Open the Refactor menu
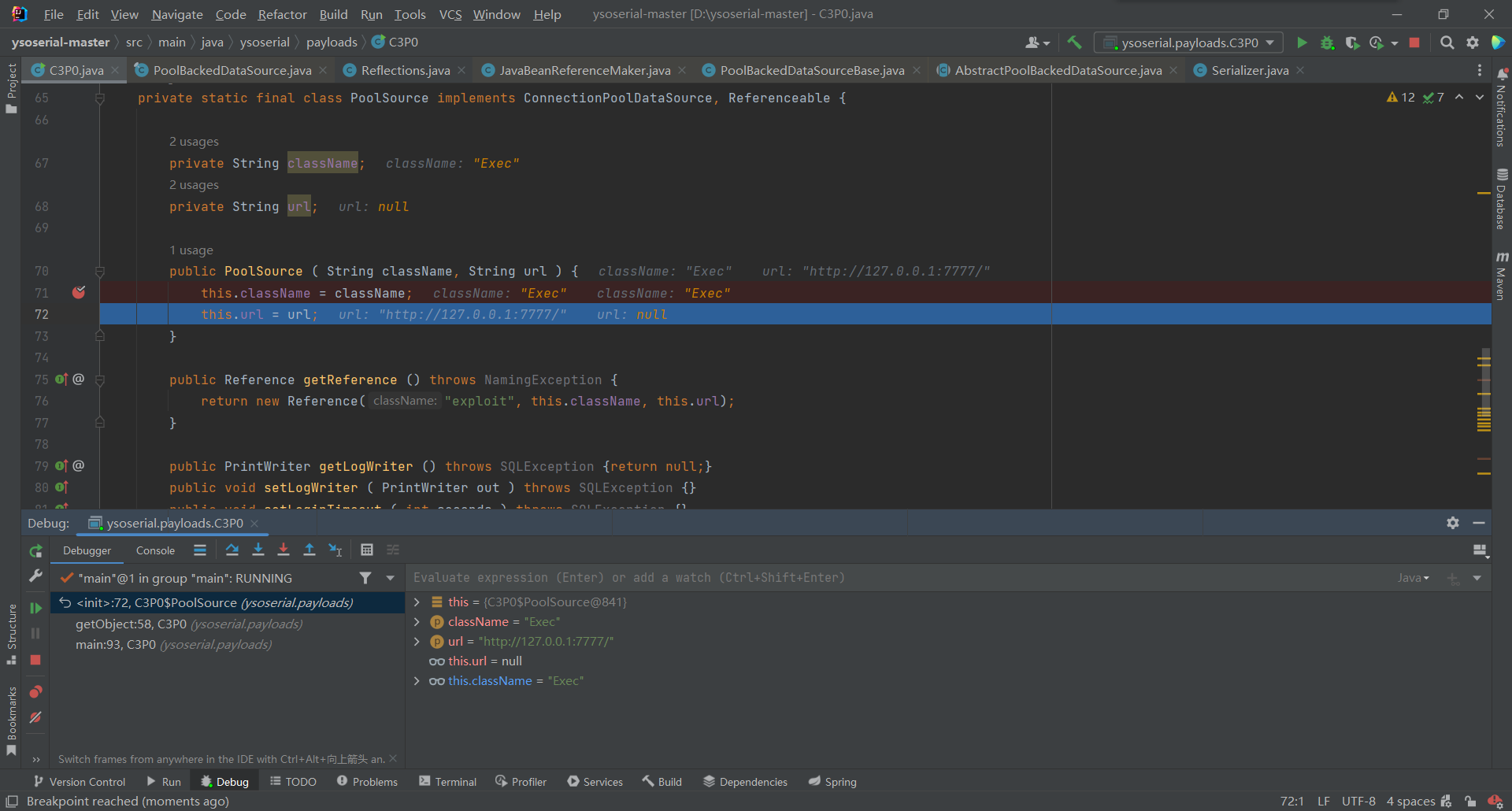 pyautogui.click(x=282, y=14)
